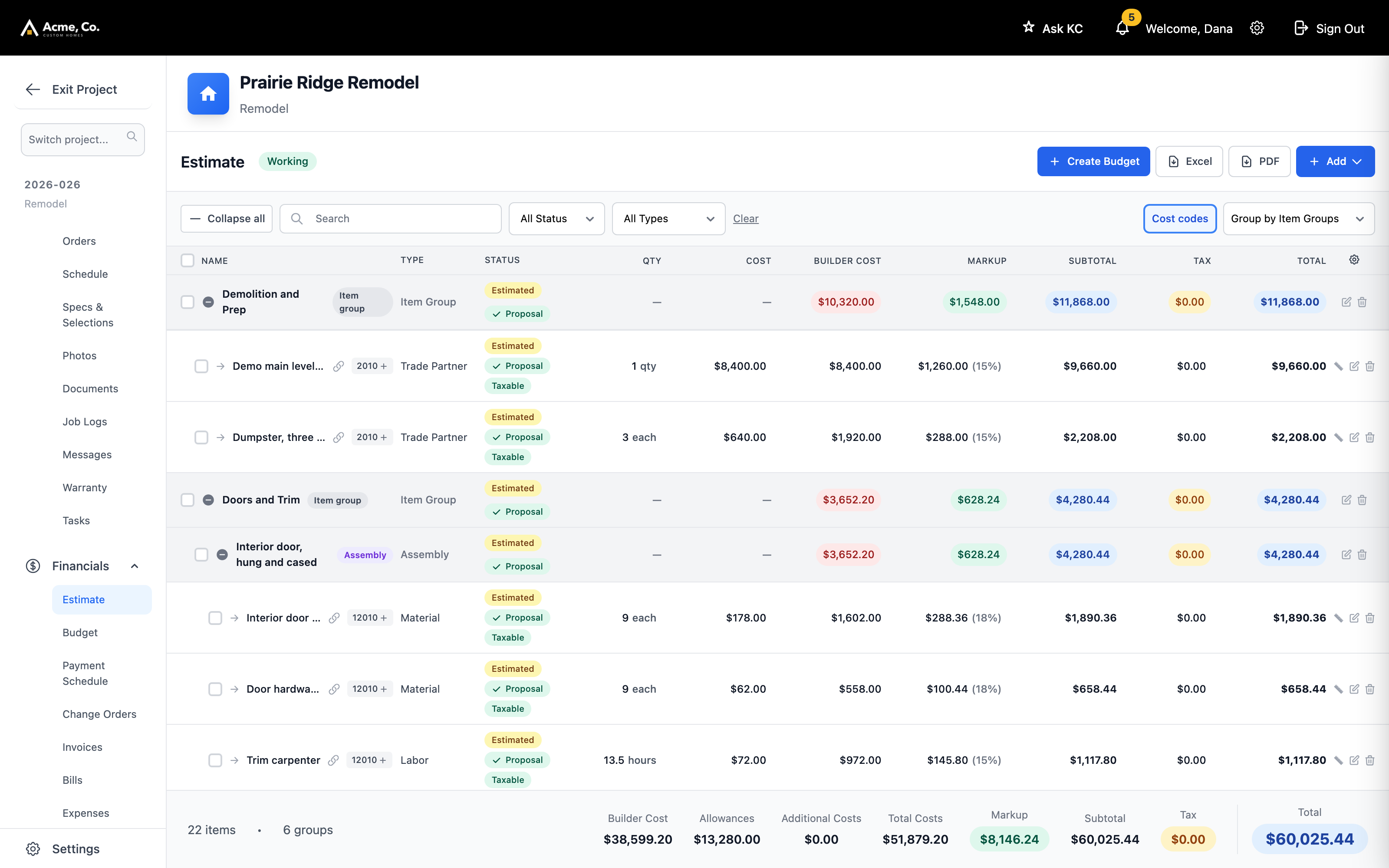
Task: Click the link icon on Demo main level row
Action: pos(339,366)
